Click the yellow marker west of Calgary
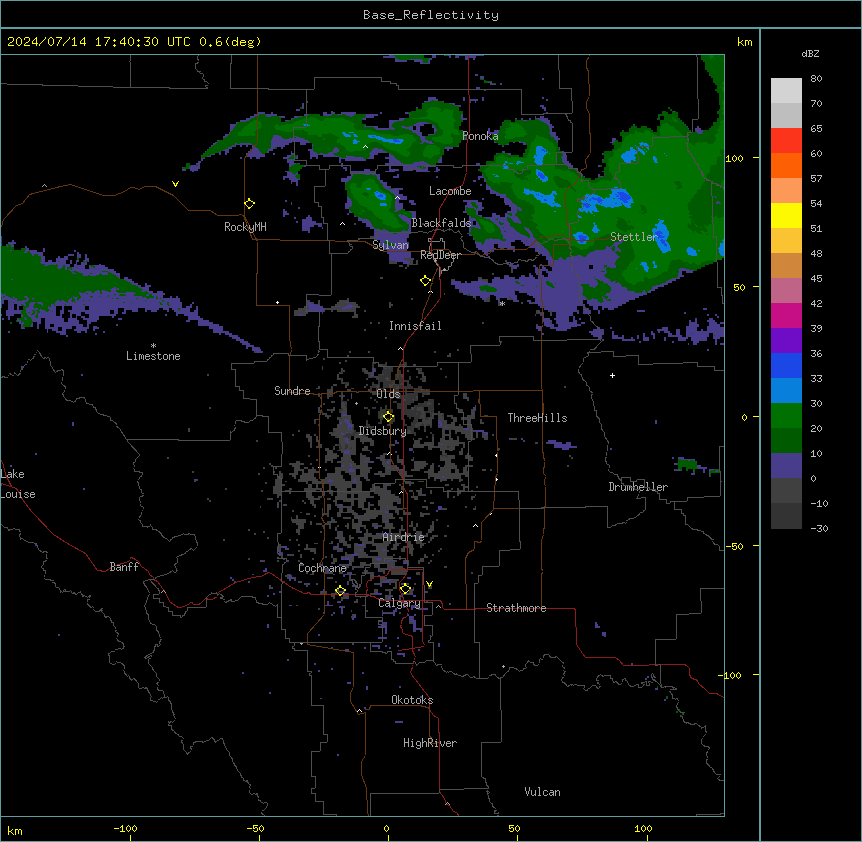862x842 pixels. (340, 590)
